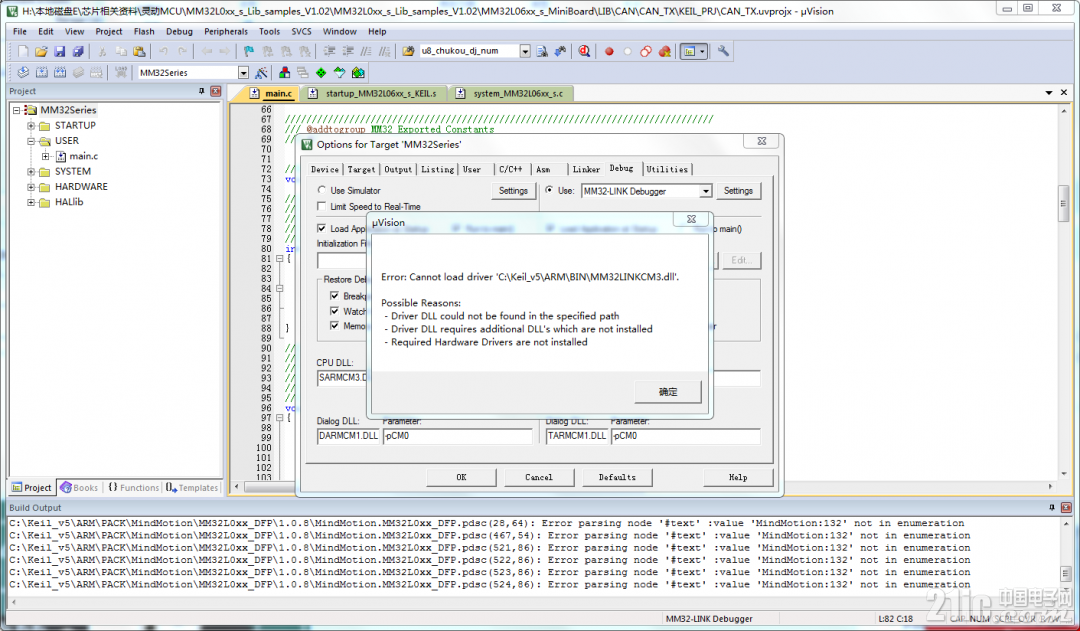Switch to the system_MM32L06xx_s.c editor tab

510,94
